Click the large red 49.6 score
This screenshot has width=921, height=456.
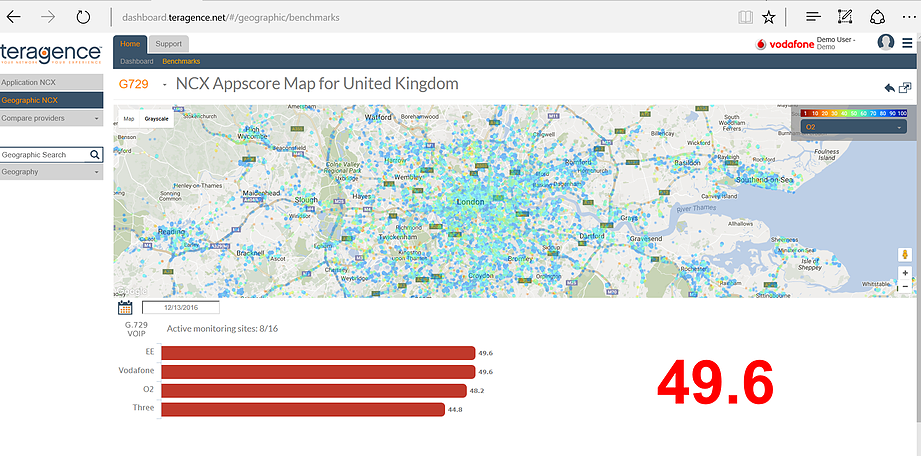pos(715,383)
